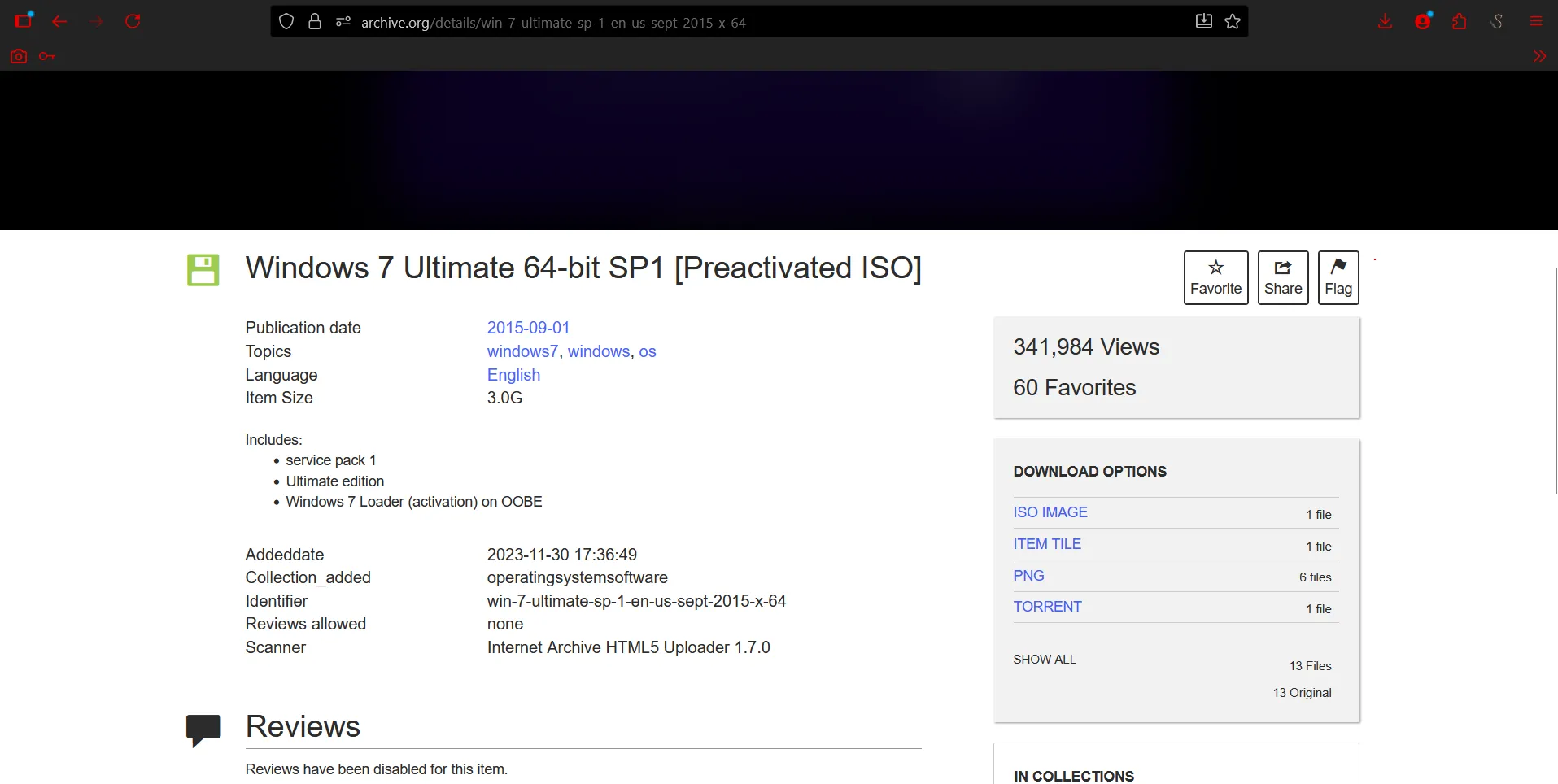Image resolution: width=1558 pixels, height=784 pixels.
Task: Favorite this item with the star button
Action: point(1215,277)
